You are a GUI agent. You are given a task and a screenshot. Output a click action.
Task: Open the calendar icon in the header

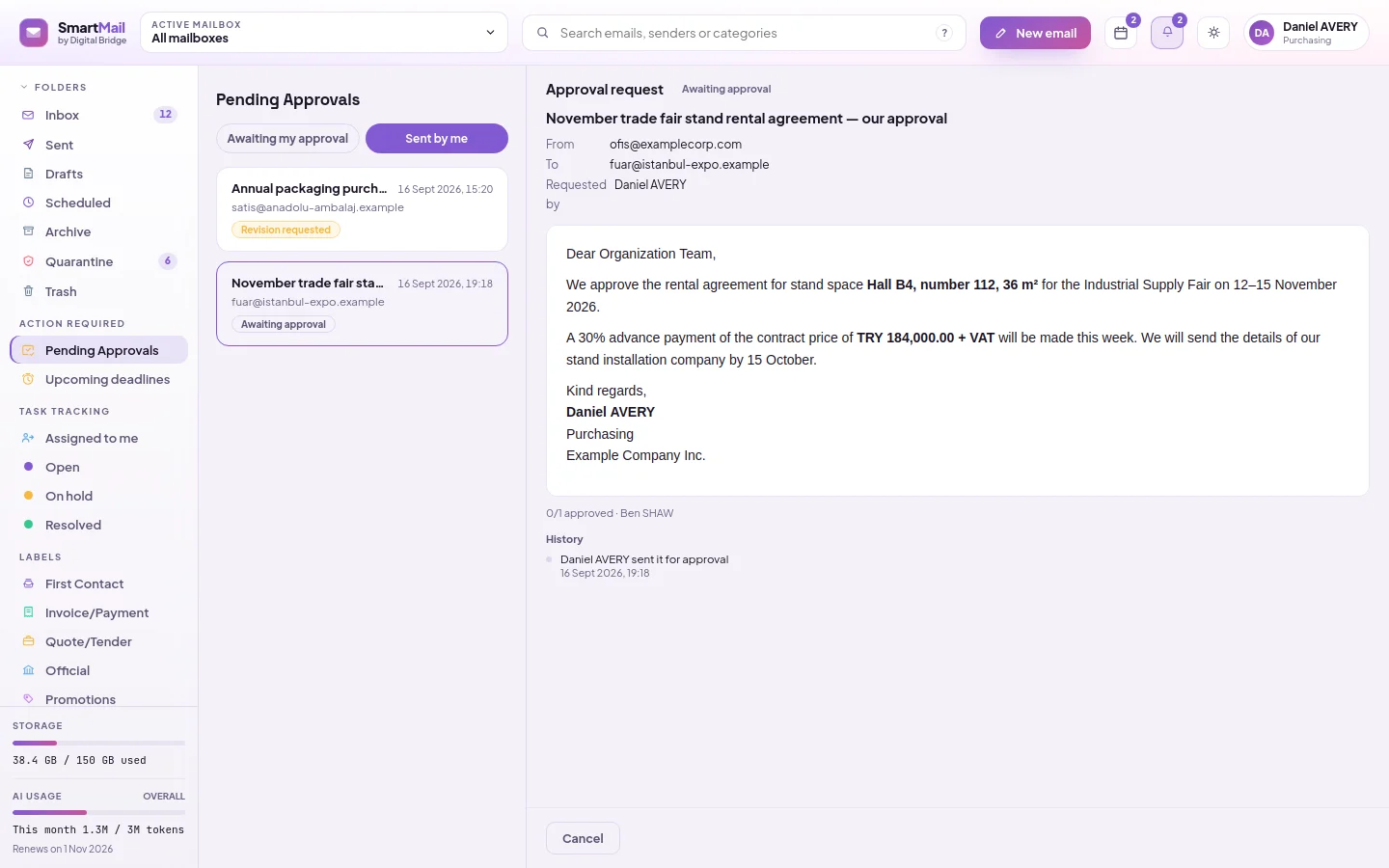1121,33
